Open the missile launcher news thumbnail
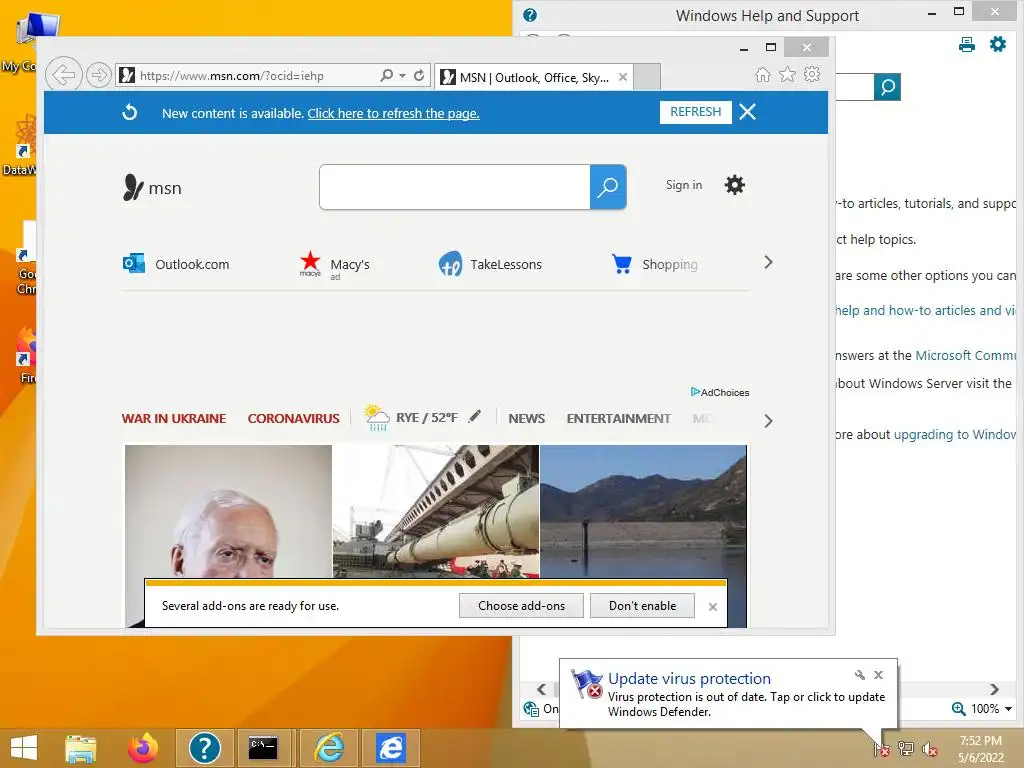 click(436, 511)
